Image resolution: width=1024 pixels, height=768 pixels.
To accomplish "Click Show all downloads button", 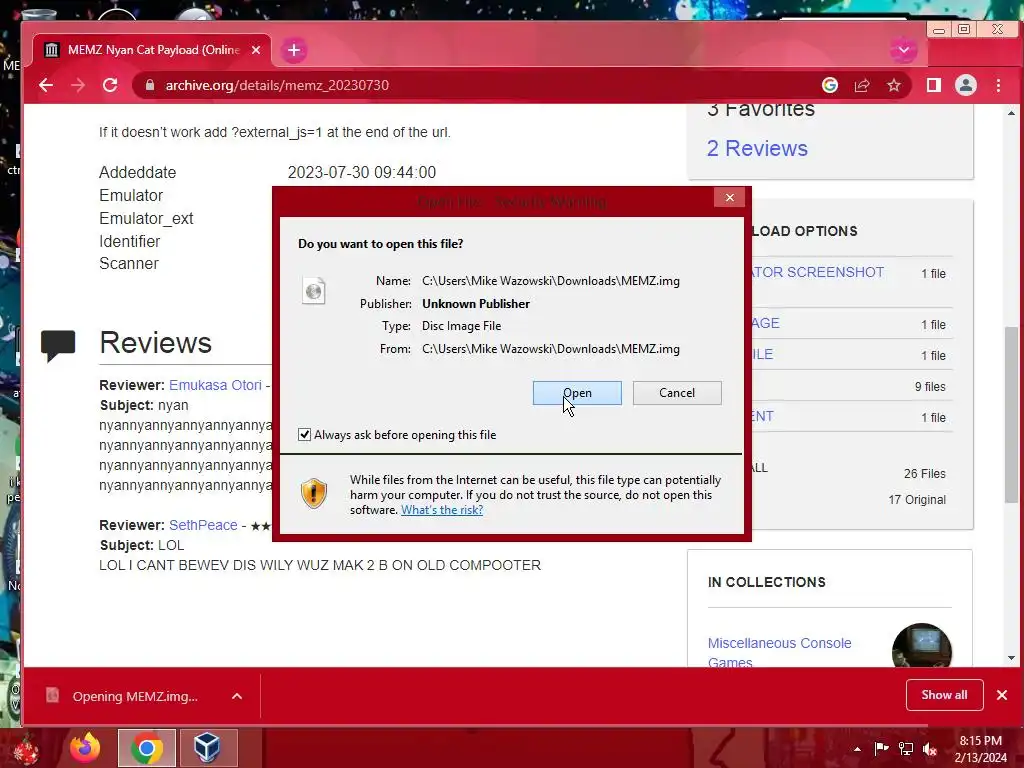I will coord(944,695).
